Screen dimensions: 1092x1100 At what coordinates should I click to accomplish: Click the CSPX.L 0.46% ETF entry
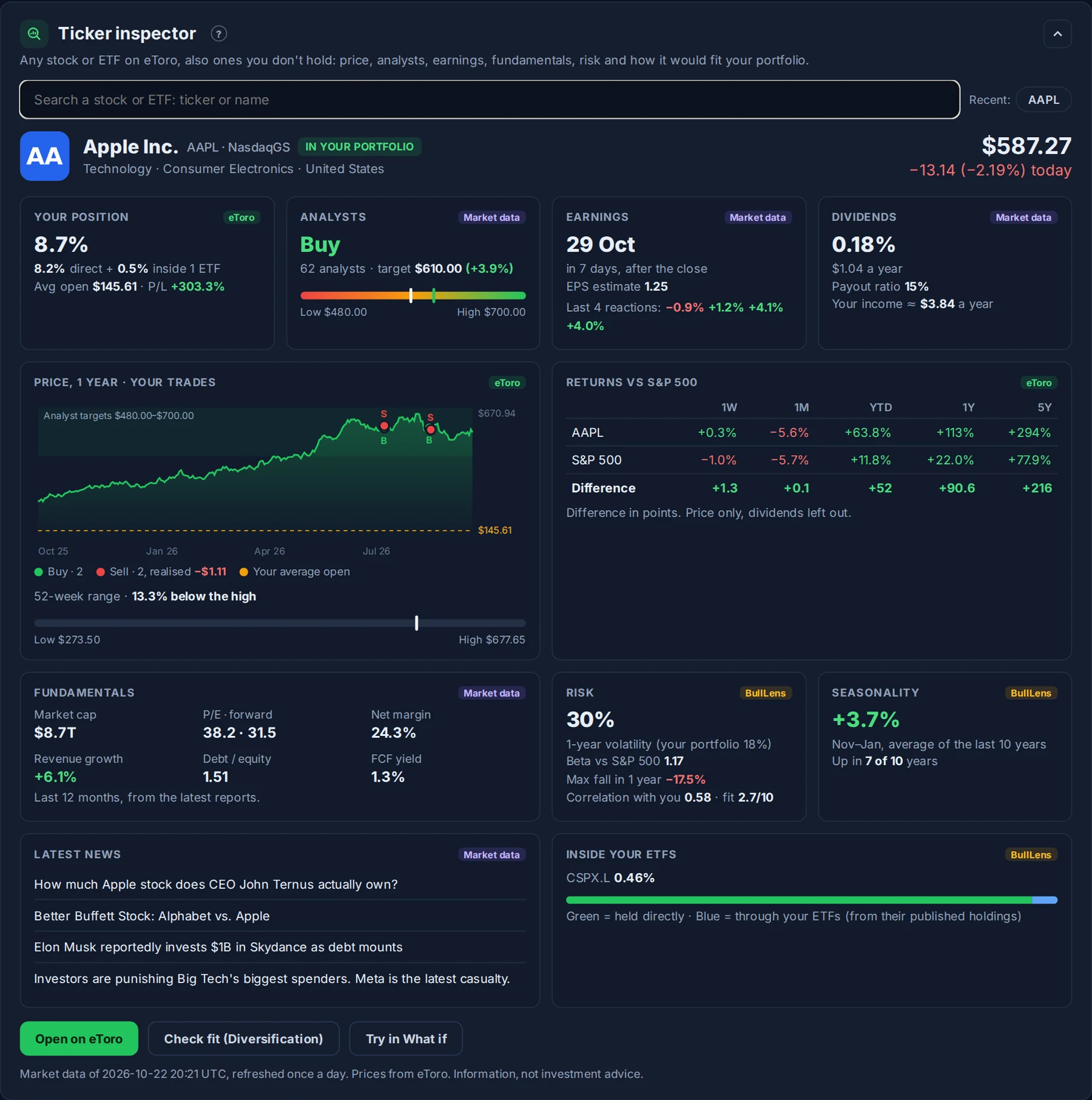point(610,877)
